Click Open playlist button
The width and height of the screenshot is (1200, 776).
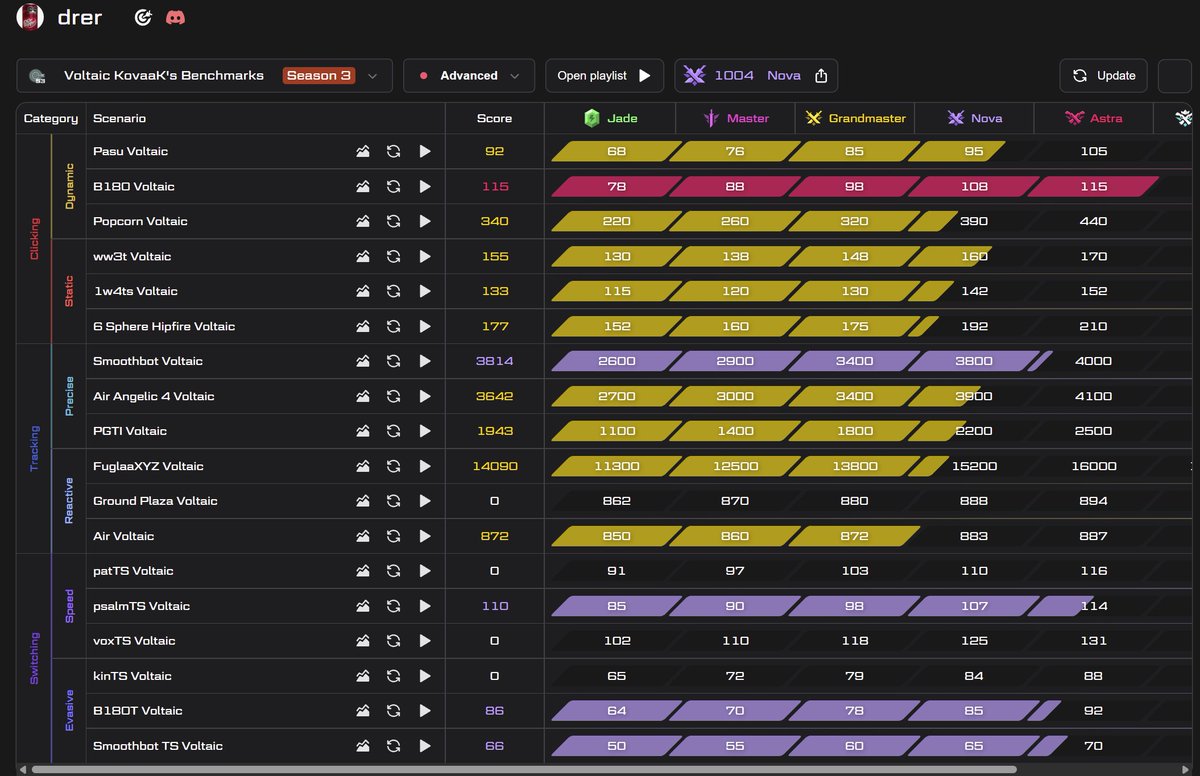(604, 76)
